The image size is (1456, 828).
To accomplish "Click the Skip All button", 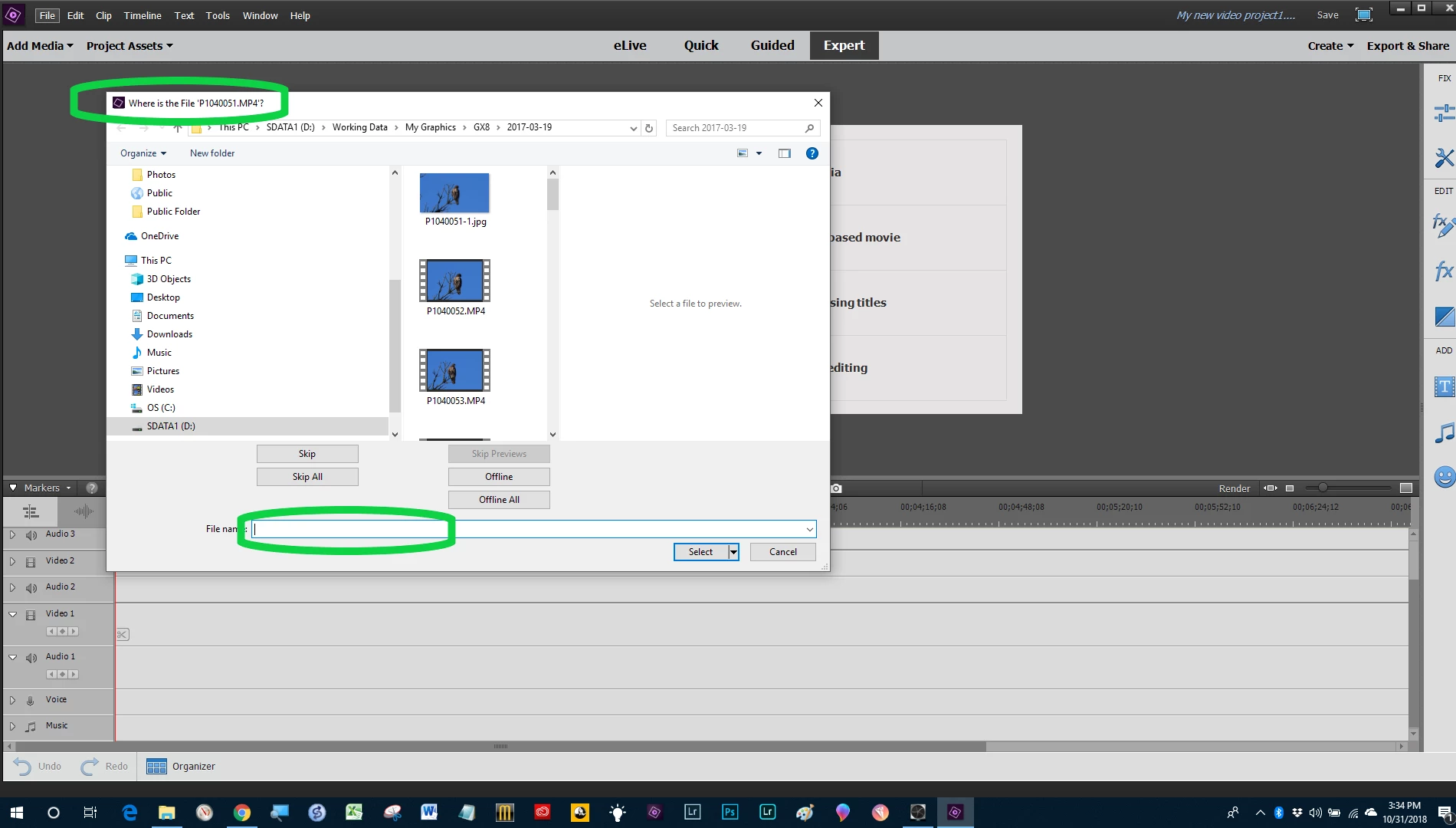I will (307, 477).
